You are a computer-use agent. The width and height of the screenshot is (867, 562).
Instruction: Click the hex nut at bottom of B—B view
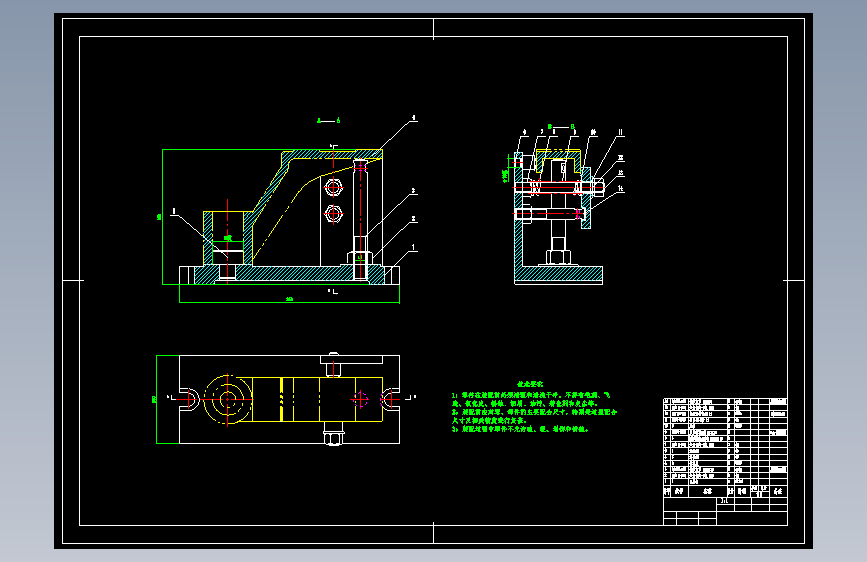point(558,257)
